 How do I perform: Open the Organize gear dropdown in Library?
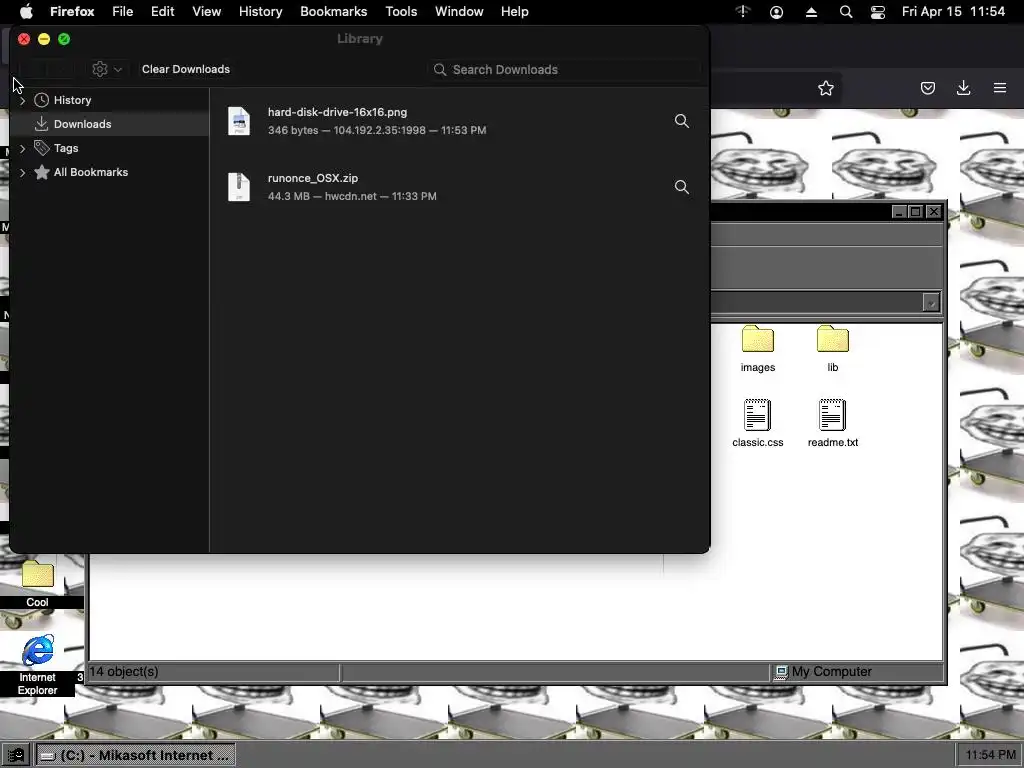[106, 69]
